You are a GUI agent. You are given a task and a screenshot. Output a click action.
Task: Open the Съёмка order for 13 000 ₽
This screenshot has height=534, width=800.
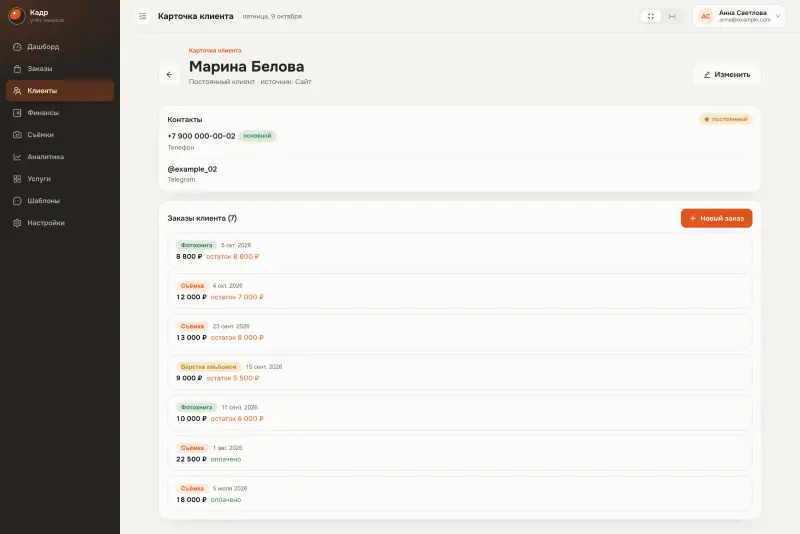(x=460, y=332)
